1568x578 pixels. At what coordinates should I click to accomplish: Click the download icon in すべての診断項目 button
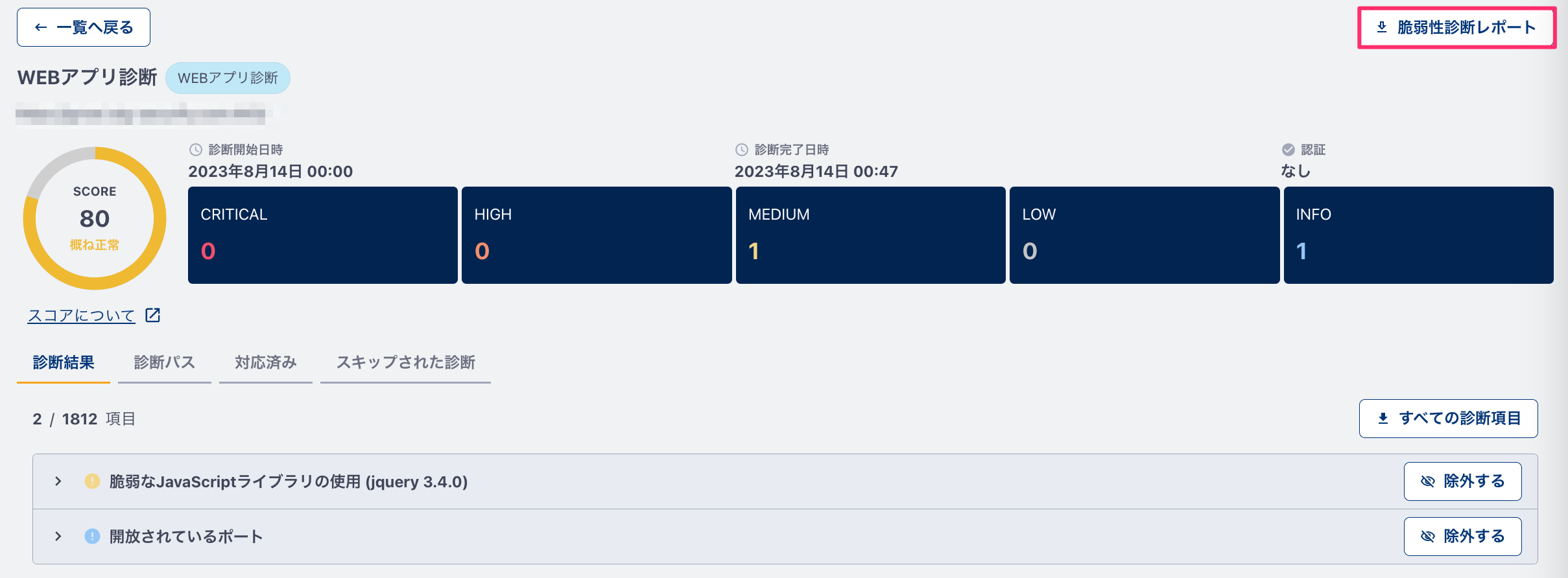click(1383, 419)
